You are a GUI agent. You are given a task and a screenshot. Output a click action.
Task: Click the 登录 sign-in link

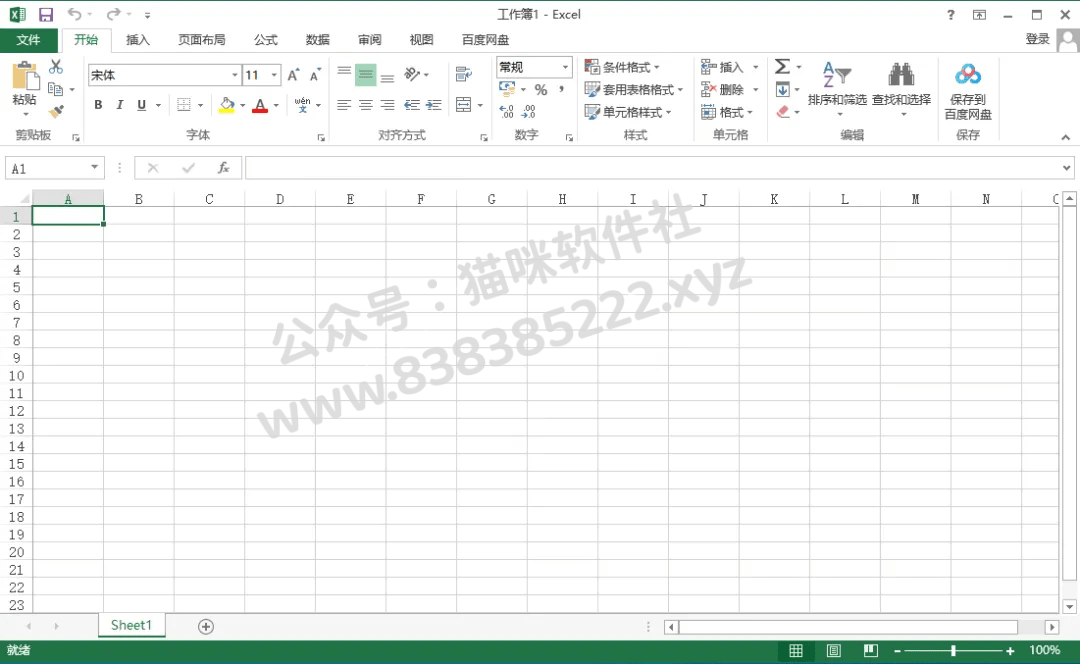(x=1037, y=39)
